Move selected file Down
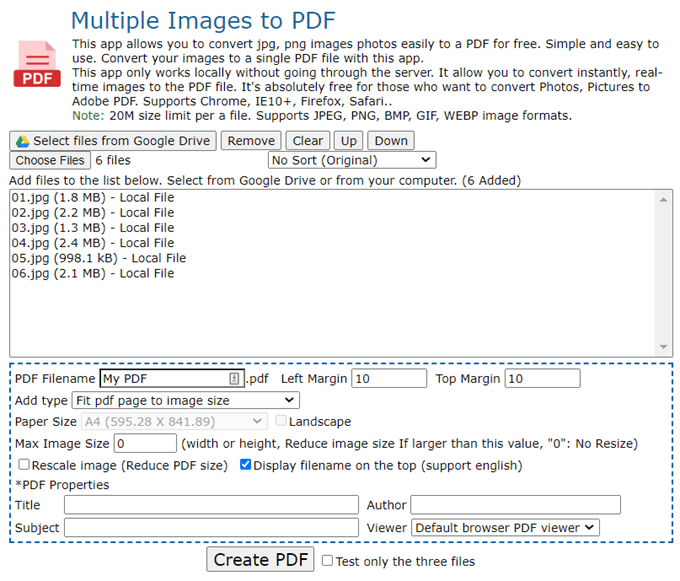The height and width of the screenshot is (581, 680). coord(391,141)
